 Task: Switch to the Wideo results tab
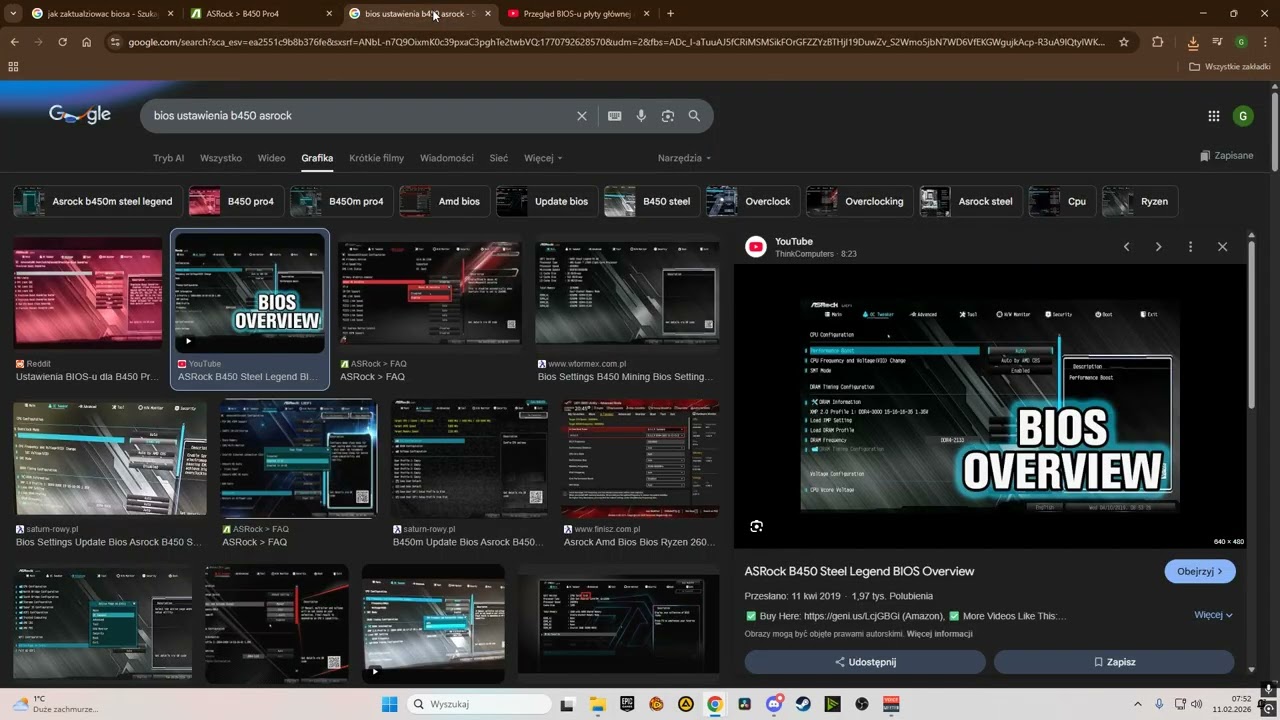271,158
